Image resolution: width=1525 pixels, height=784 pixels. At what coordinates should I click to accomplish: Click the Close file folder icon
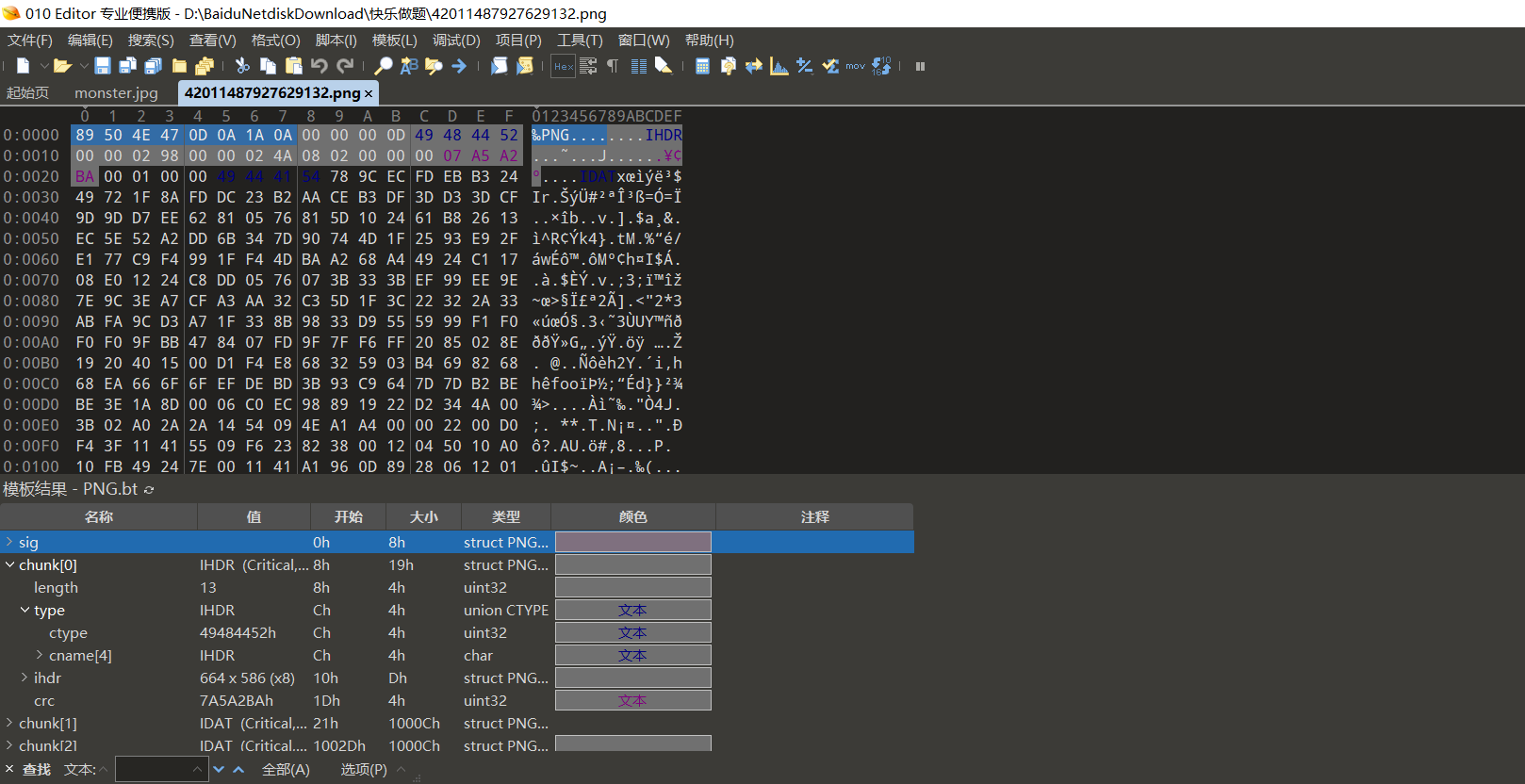pyautogui.click(x=179, y=66)
